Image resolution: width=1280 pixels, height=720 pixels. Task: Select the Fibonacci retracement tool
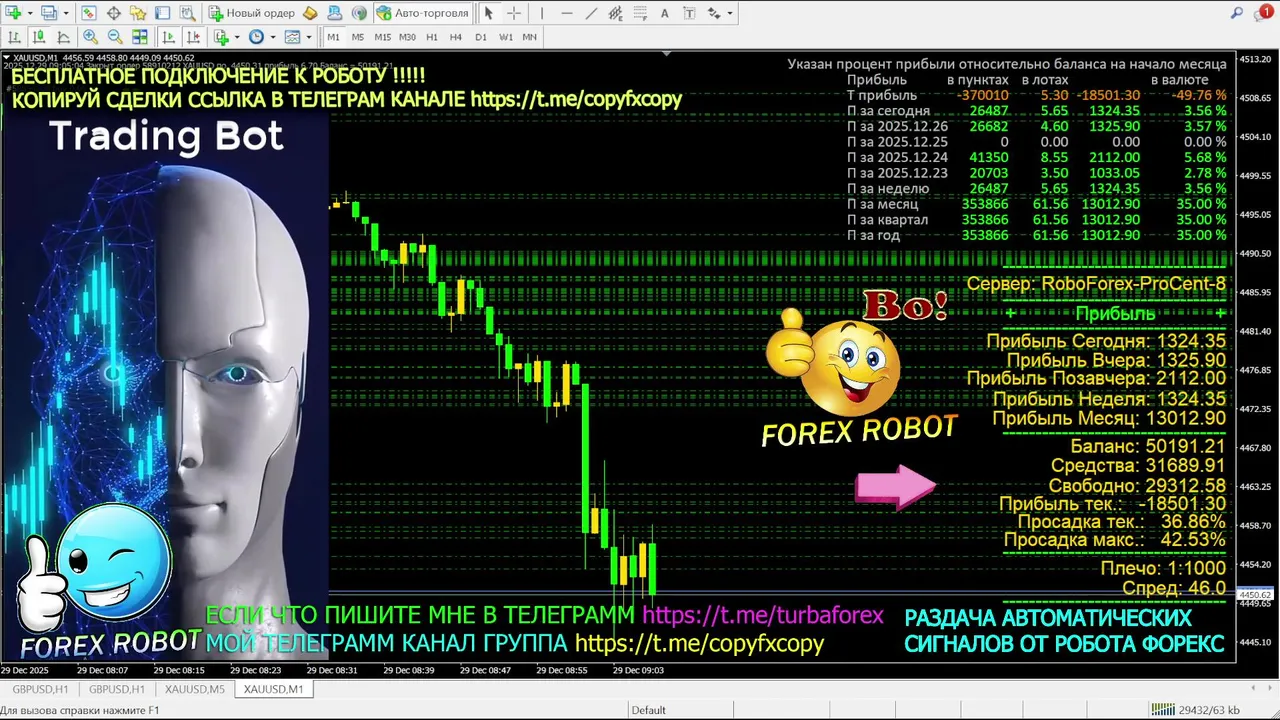click(x=639, y=13)
